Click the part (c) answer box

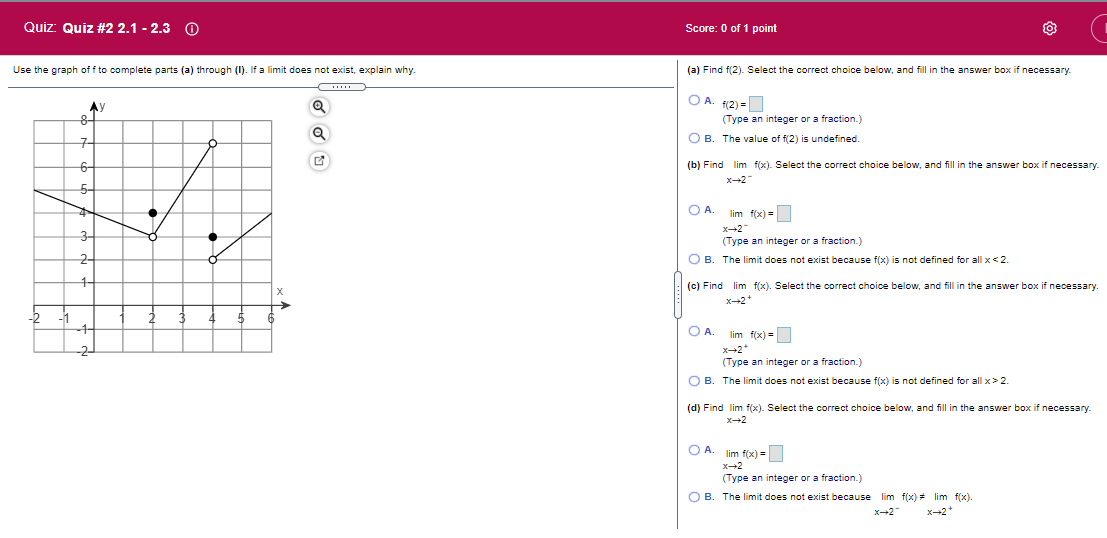[784, 335]
